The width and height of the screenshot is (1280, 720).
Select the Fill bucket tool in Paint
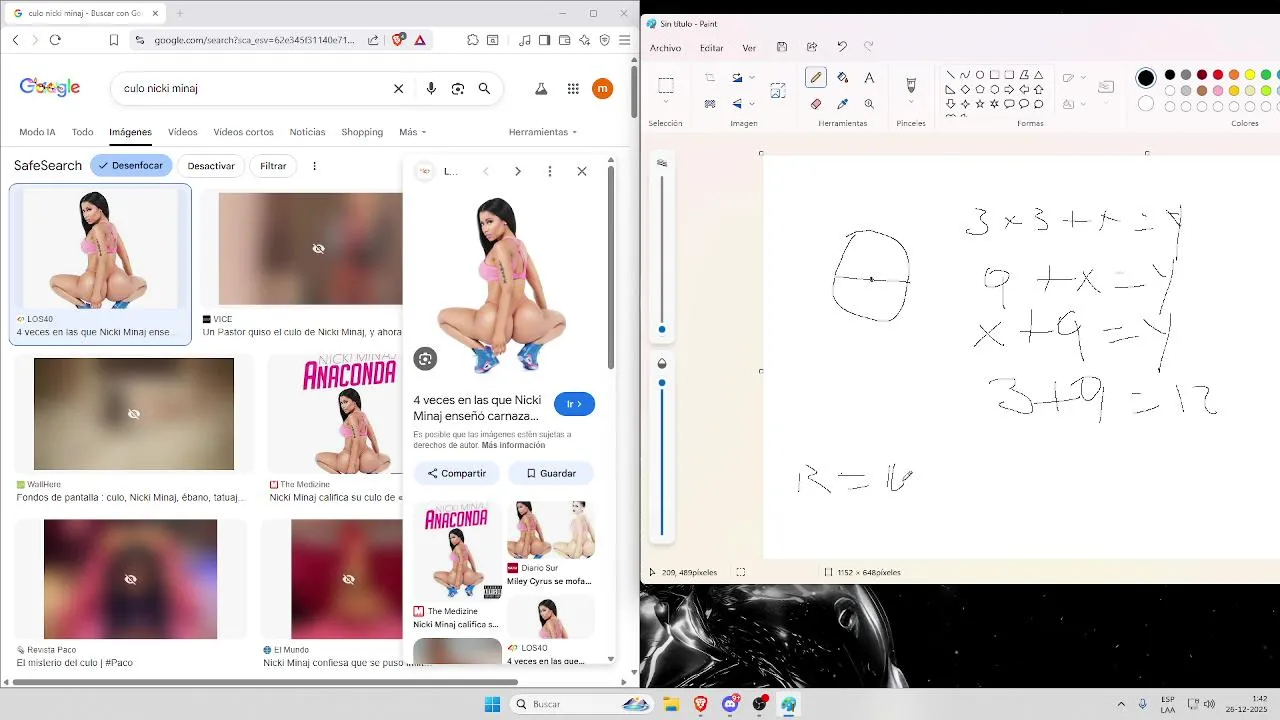click(x=842, y=77)
